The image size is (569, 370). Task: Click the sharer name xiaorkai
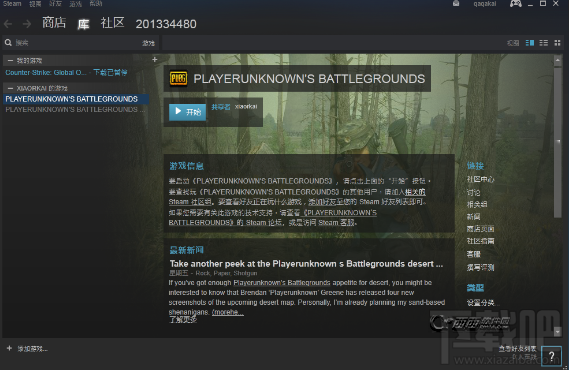point(246,107)
